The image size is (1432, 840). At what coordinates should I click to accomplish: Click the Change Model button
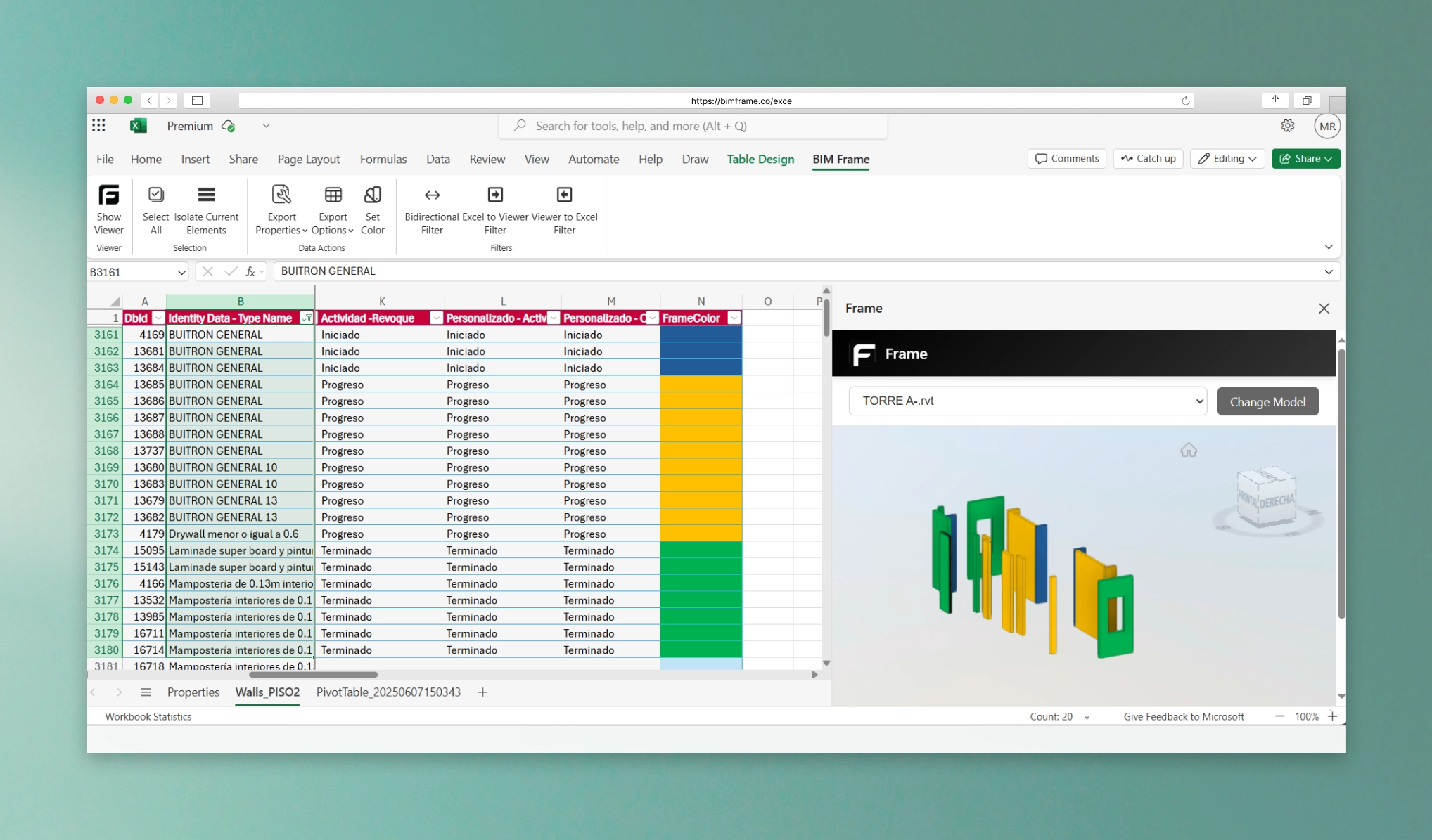1267,401
